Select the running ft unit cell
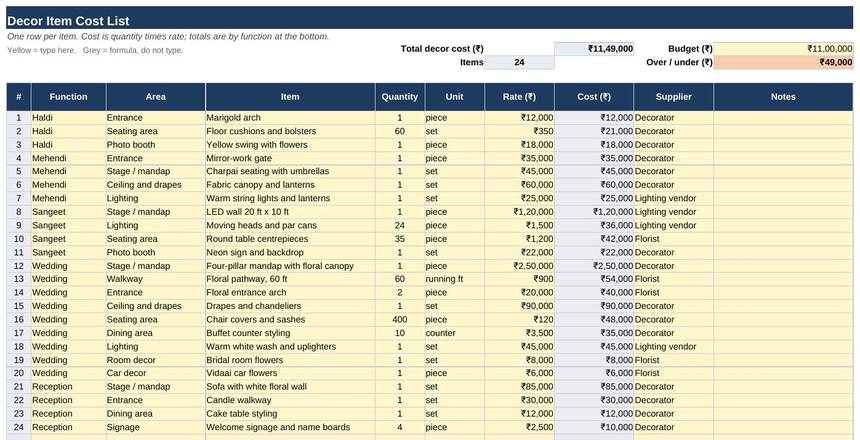The image size is (860, 440). [455, 279]
